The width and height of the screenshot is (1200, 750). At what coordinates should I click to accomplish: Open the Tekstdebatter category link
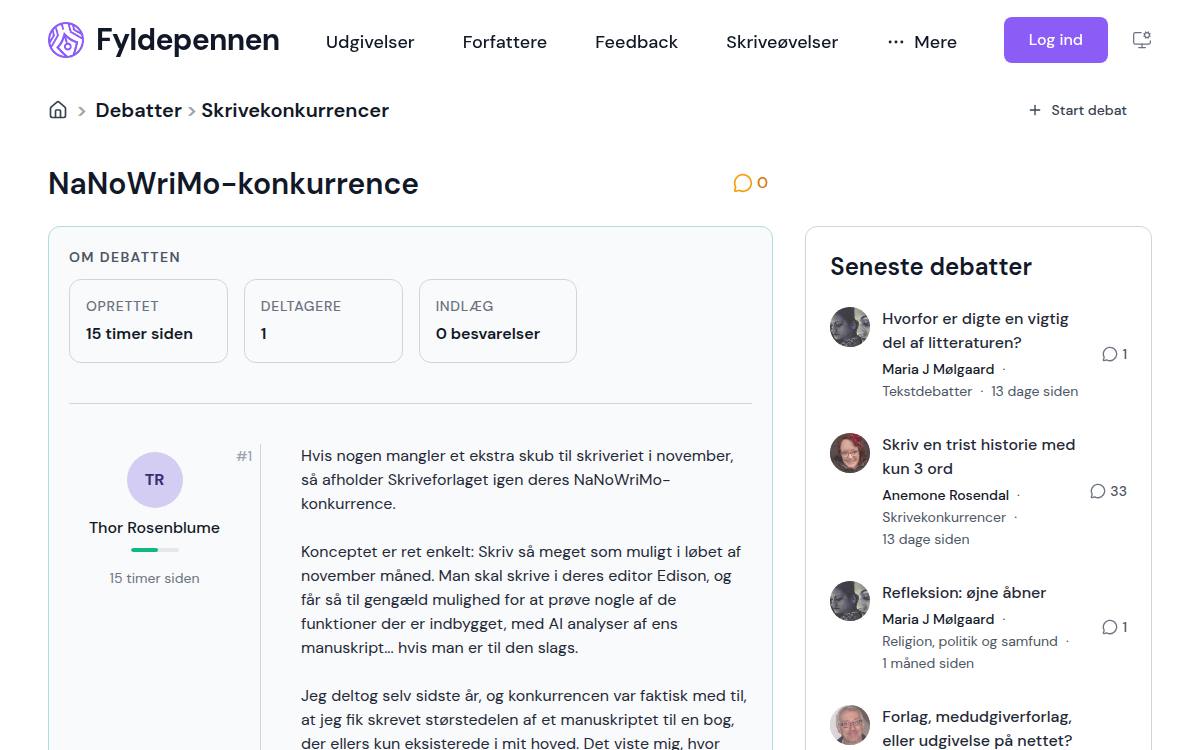927,391
